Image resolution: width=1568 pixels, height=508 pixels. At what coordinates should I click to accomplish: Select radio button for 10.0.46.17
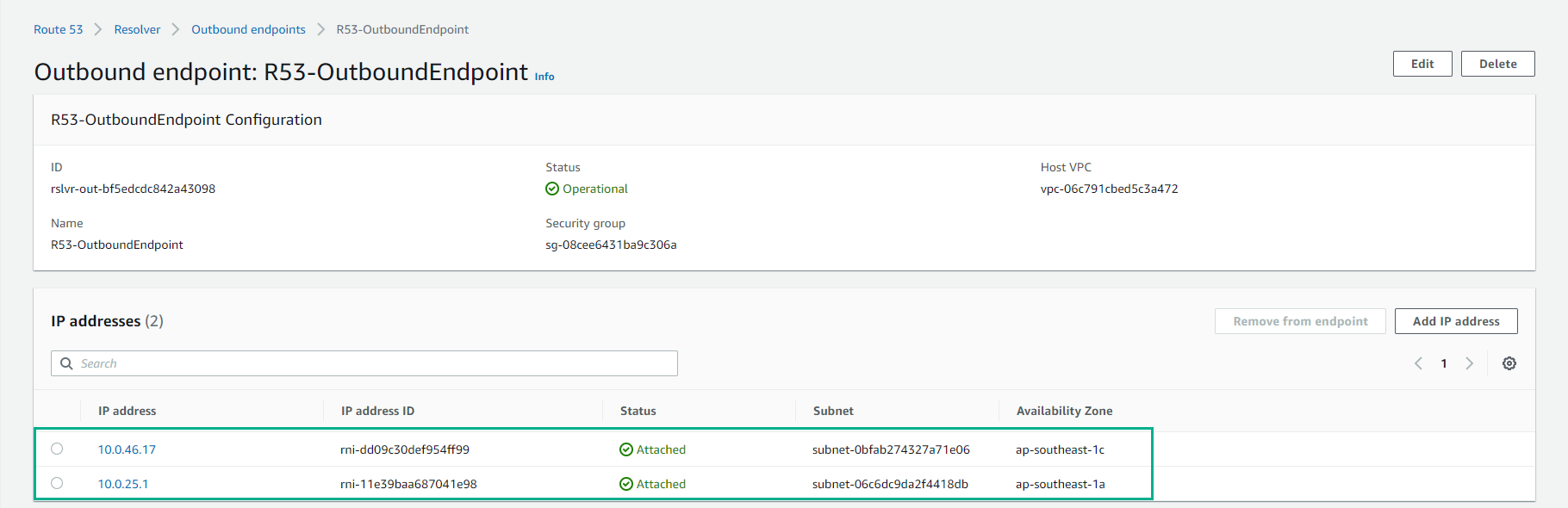(x=57, y=449)
